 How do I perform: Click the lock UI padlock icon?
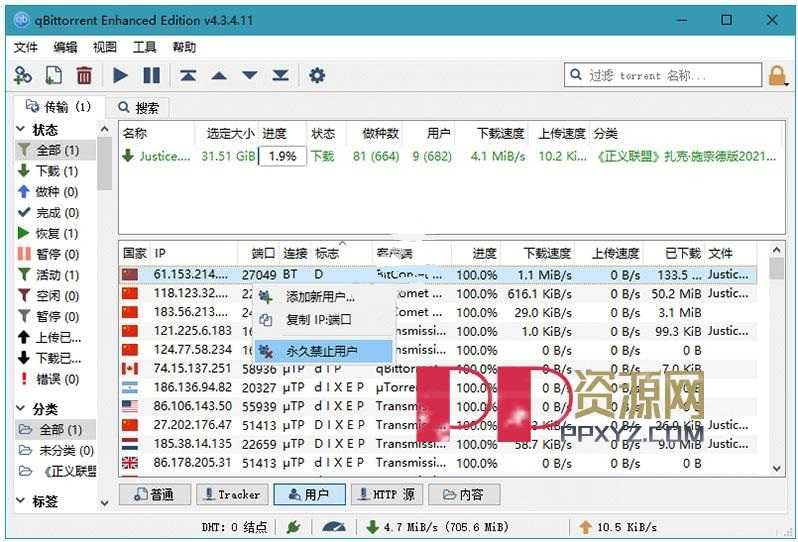[x=777, y=76]
